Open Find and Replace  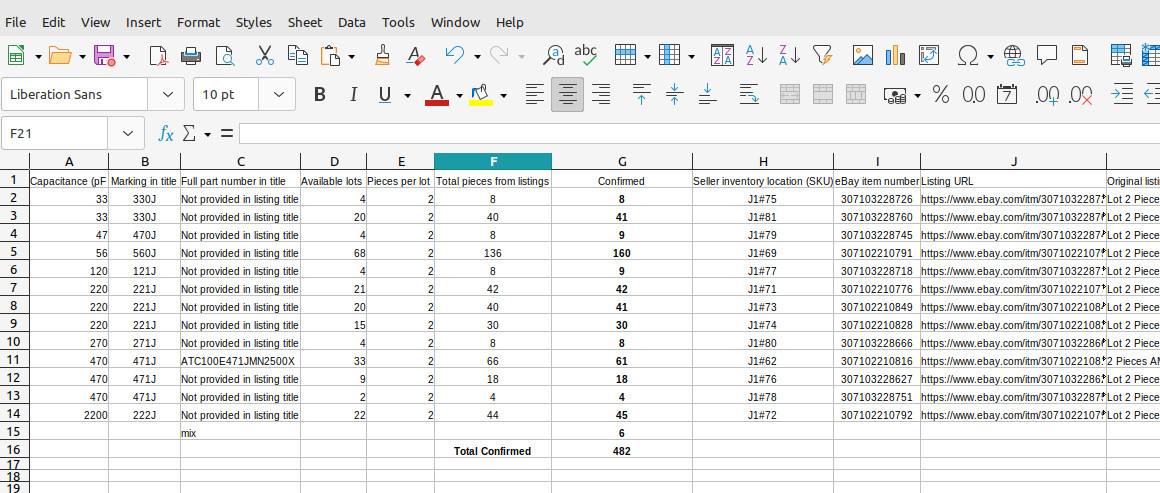(x=554, y=56)
